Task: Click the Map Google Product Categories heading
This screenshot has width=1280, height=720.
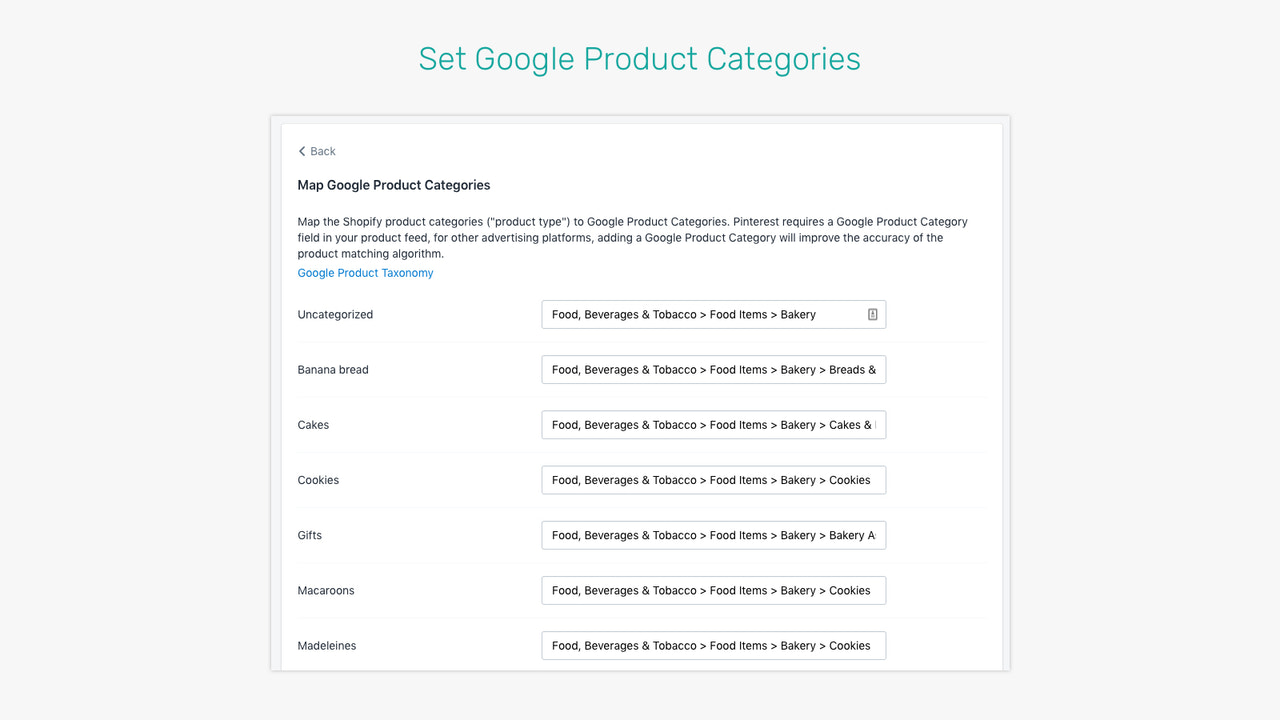Action: (393, 185)
